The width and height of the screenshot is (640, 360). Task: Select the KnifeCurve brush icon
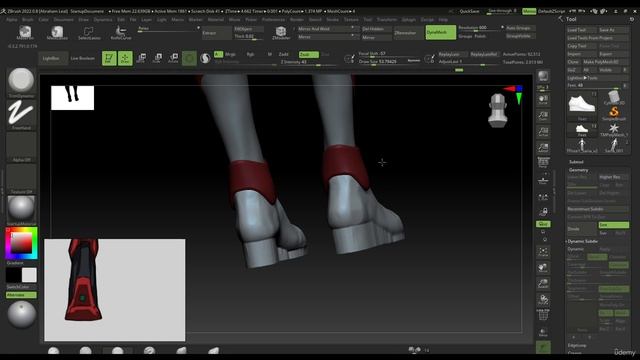coord(121,33)
